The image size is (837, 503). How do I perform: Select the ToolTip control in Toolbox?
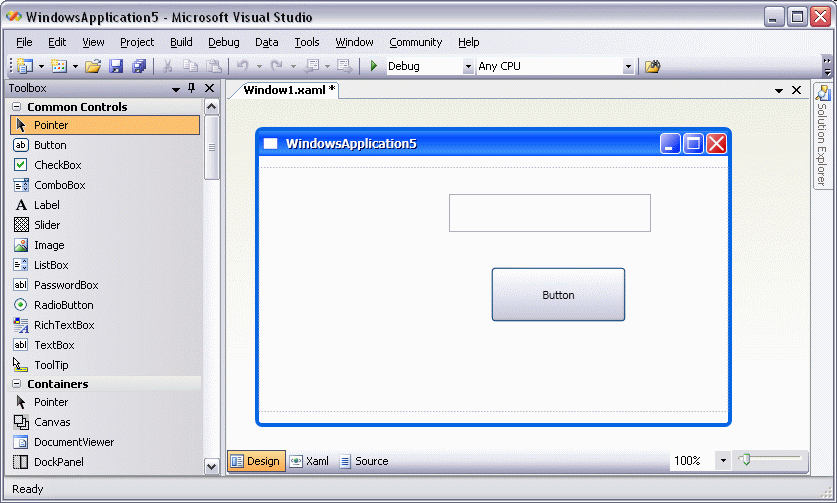click(105, 365)
